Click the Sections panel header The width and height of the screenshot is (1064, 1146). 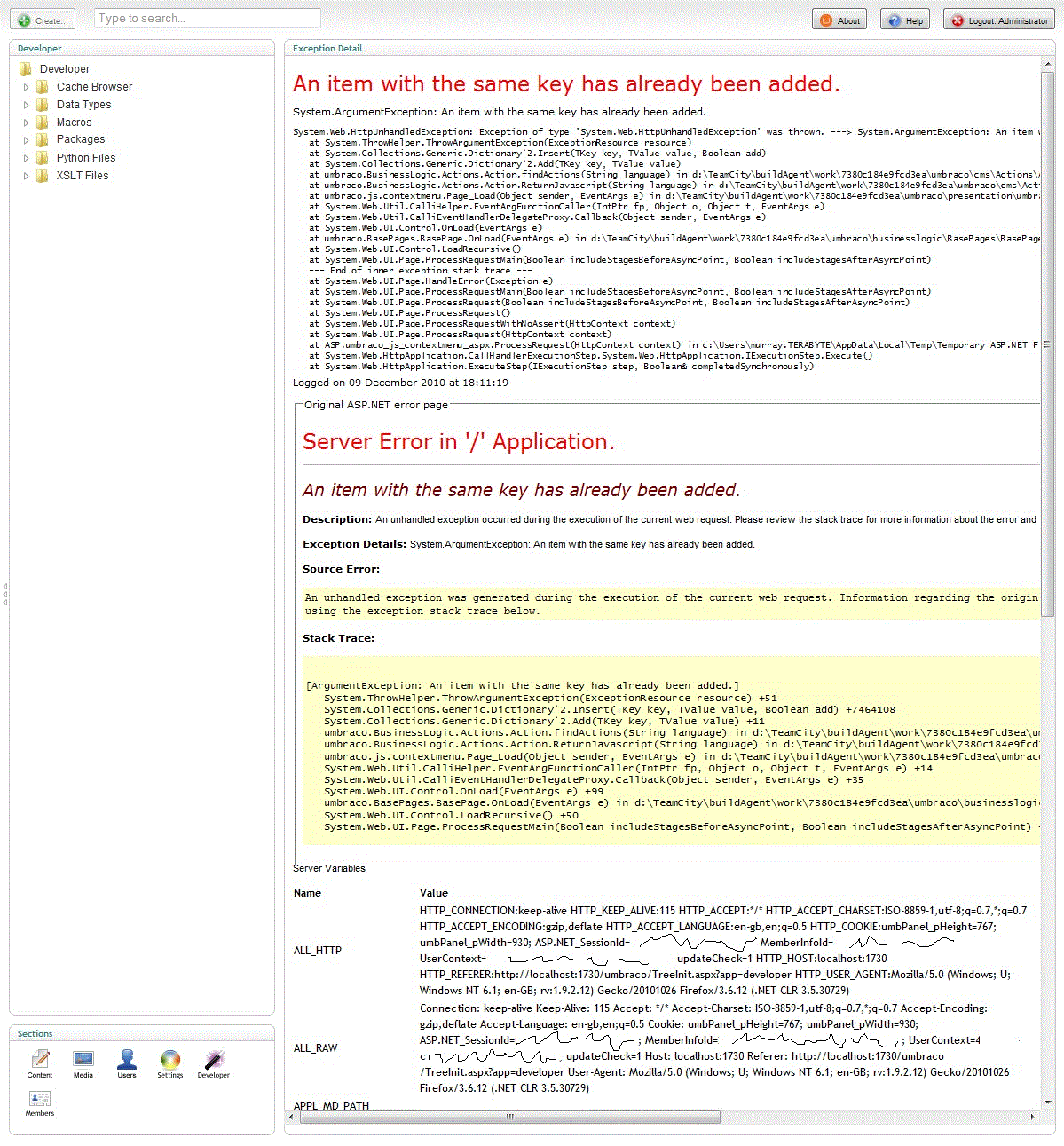click(35, 1033)
